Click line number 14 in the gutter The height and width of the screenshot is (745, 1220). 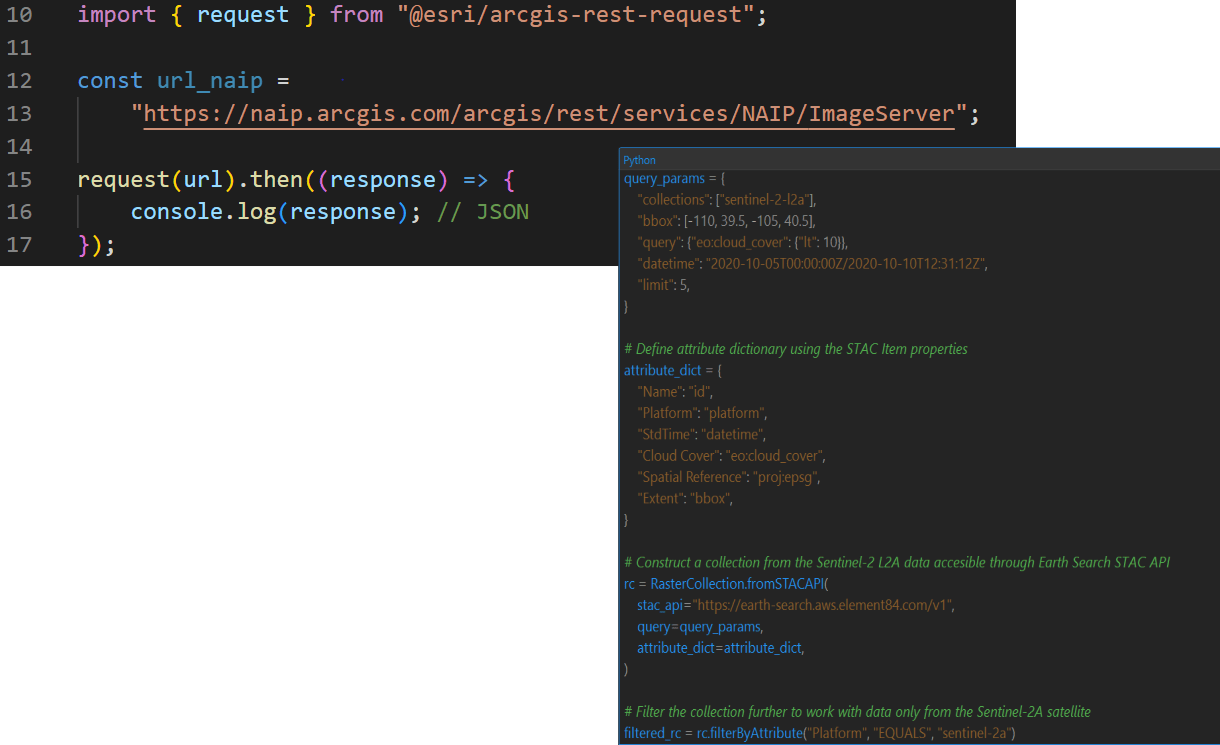(18, 147)
